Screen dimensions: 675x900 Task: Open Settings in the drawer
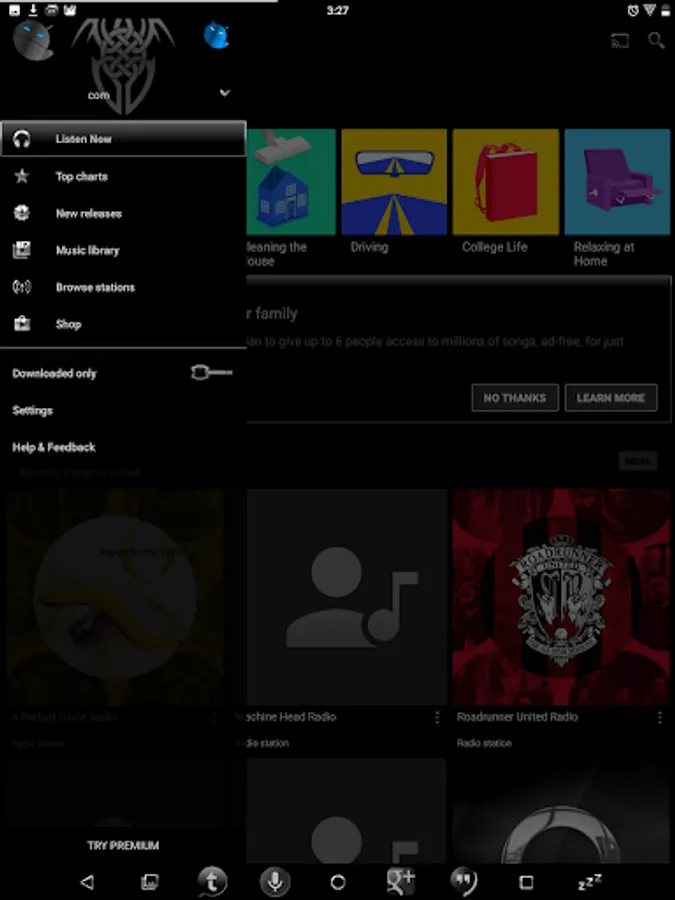(32, 410)
